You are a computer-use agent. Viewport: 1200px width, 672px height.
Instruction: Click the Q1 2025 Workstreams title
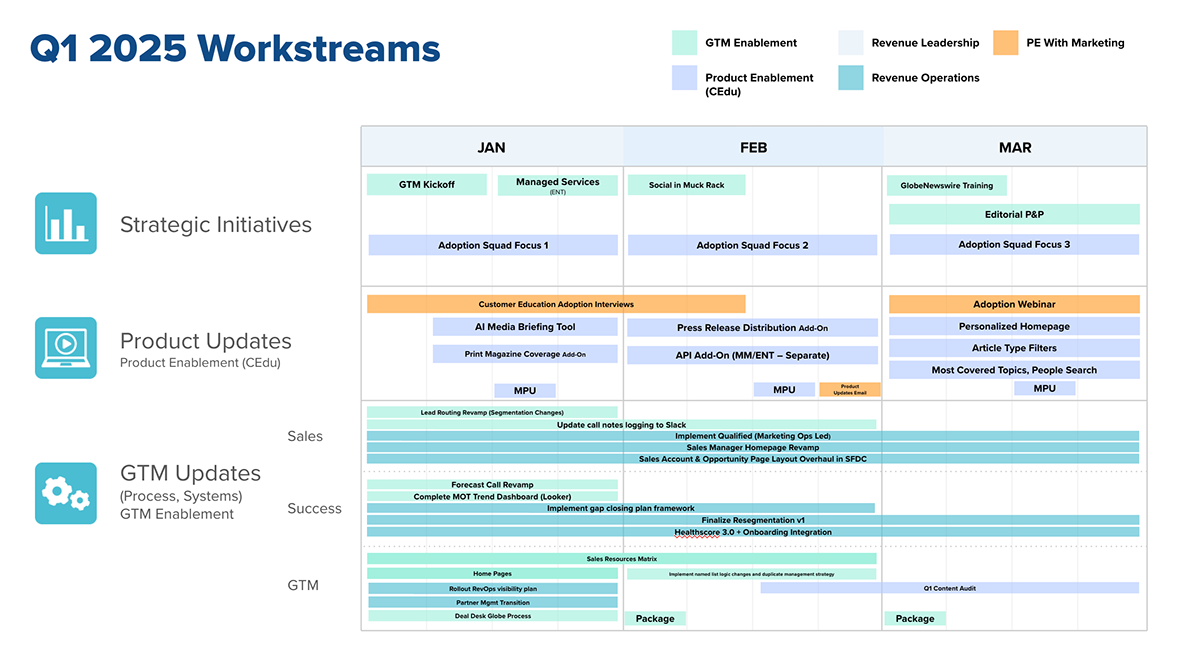[235, 48]
